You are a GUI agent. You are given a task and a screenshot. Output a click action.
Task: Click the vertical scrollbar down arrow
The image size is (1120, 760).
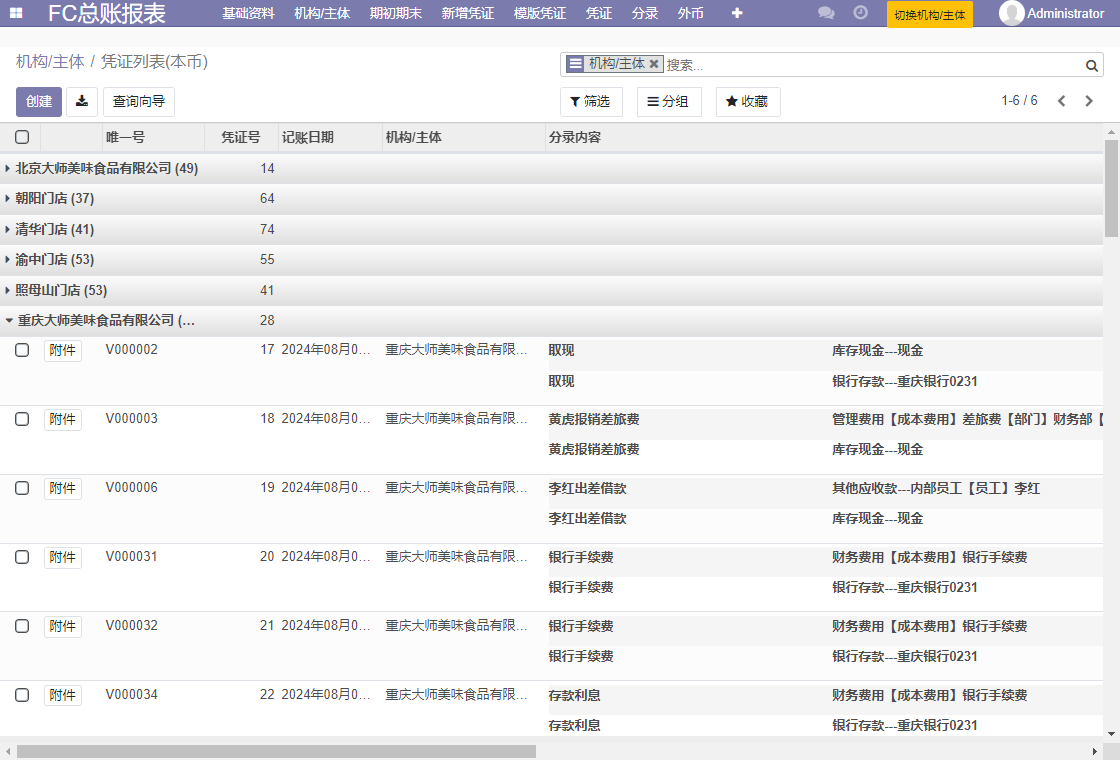pos(1111,734)
